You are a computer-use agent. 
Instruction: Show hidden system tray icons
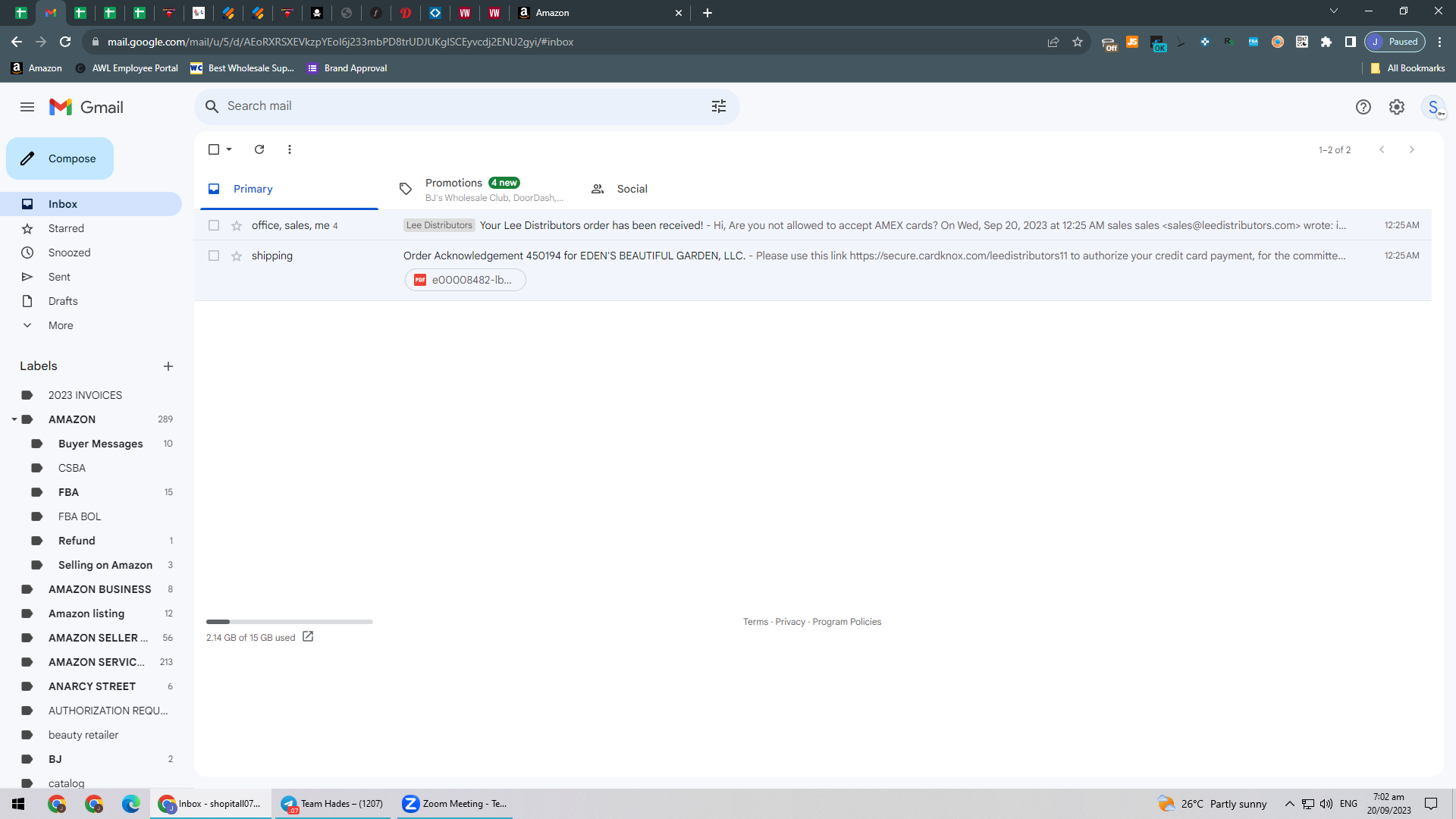[1289, 804]
